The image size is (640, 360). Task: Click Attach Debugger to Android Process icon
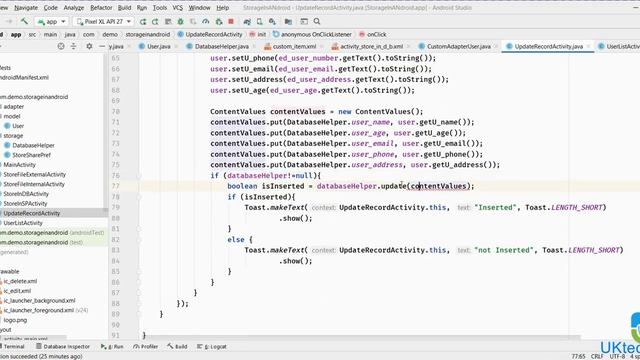point(219,22)
